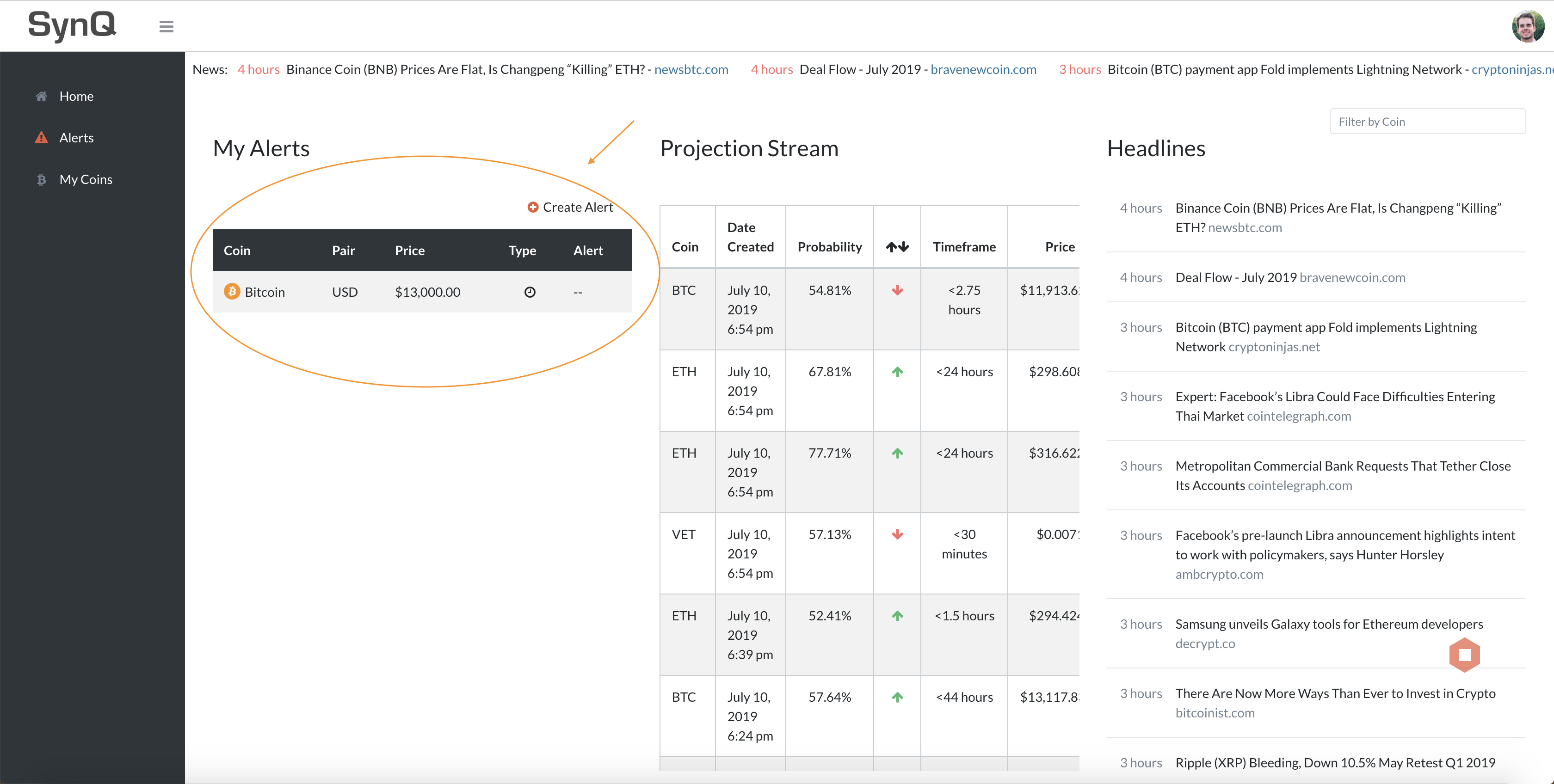Click Bitcoin name in alerts row
The height and width of the screenshot is (784, 1554).
click(x=265, y=292)
